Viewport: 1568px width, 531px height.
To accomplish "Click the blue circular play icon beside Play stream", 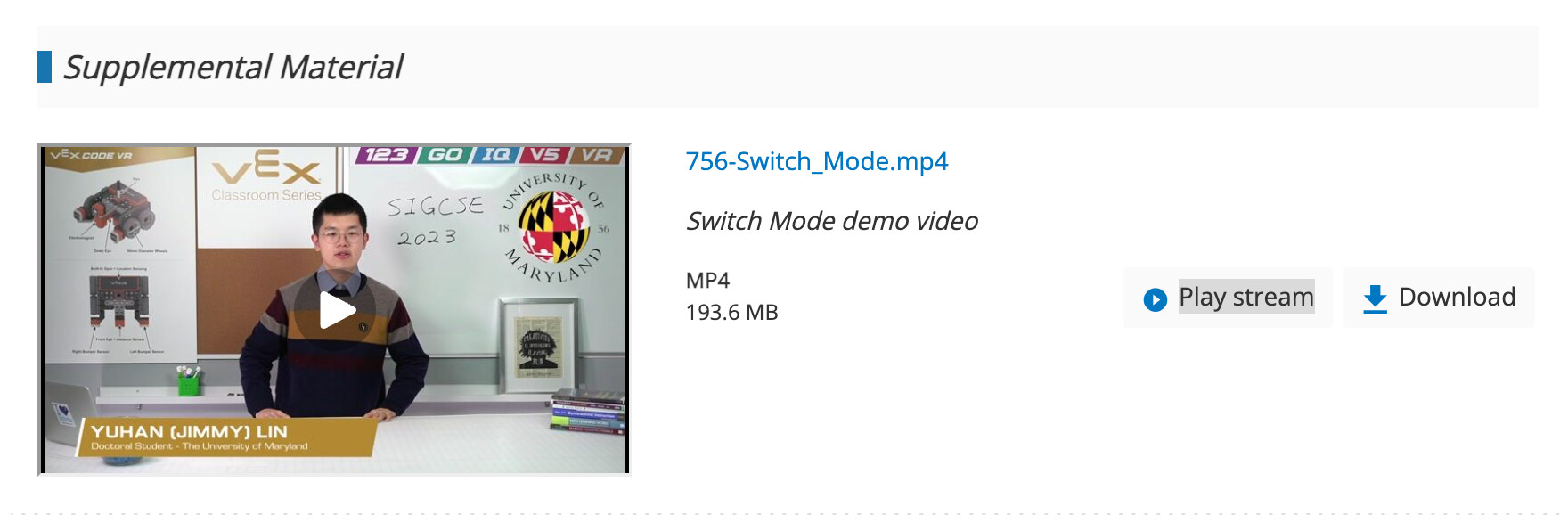I will click(x=1155, y=299).
